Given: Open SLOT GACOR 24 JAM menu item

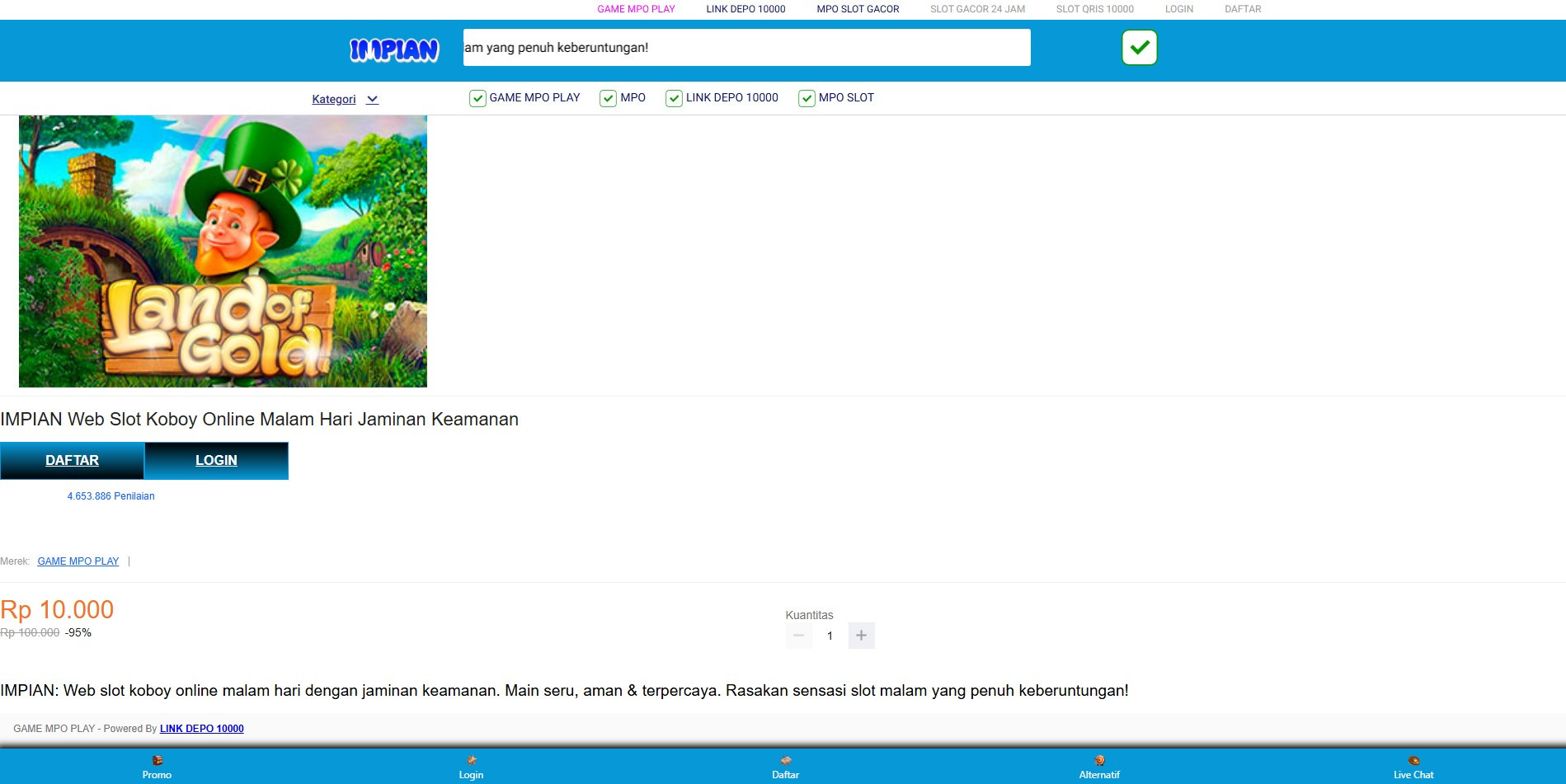Looking at the screenshot, I should 977,9.
